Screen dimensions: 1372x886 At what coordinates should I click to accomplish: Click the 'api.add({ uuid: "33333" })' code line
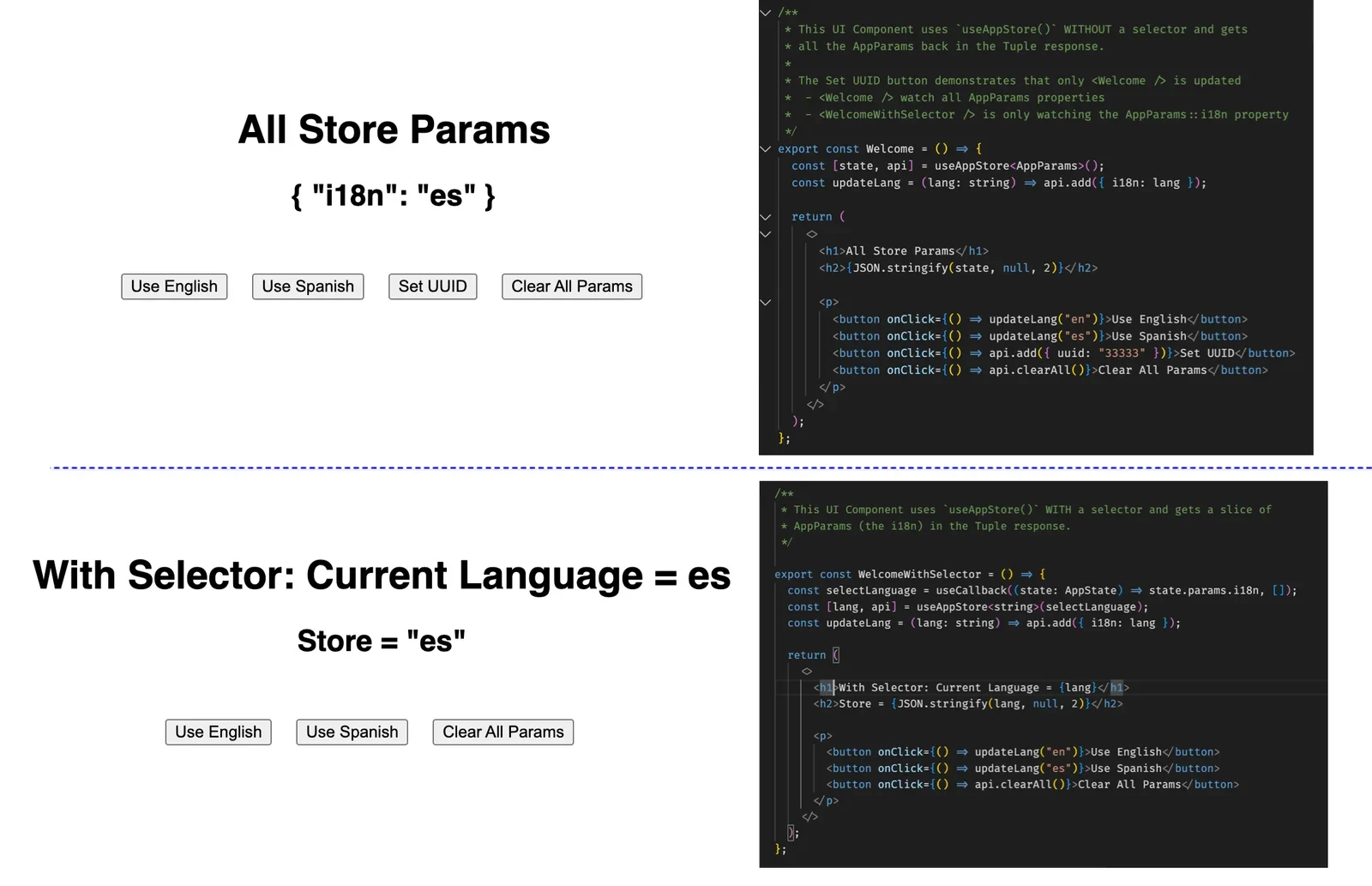pos(1064,353)
